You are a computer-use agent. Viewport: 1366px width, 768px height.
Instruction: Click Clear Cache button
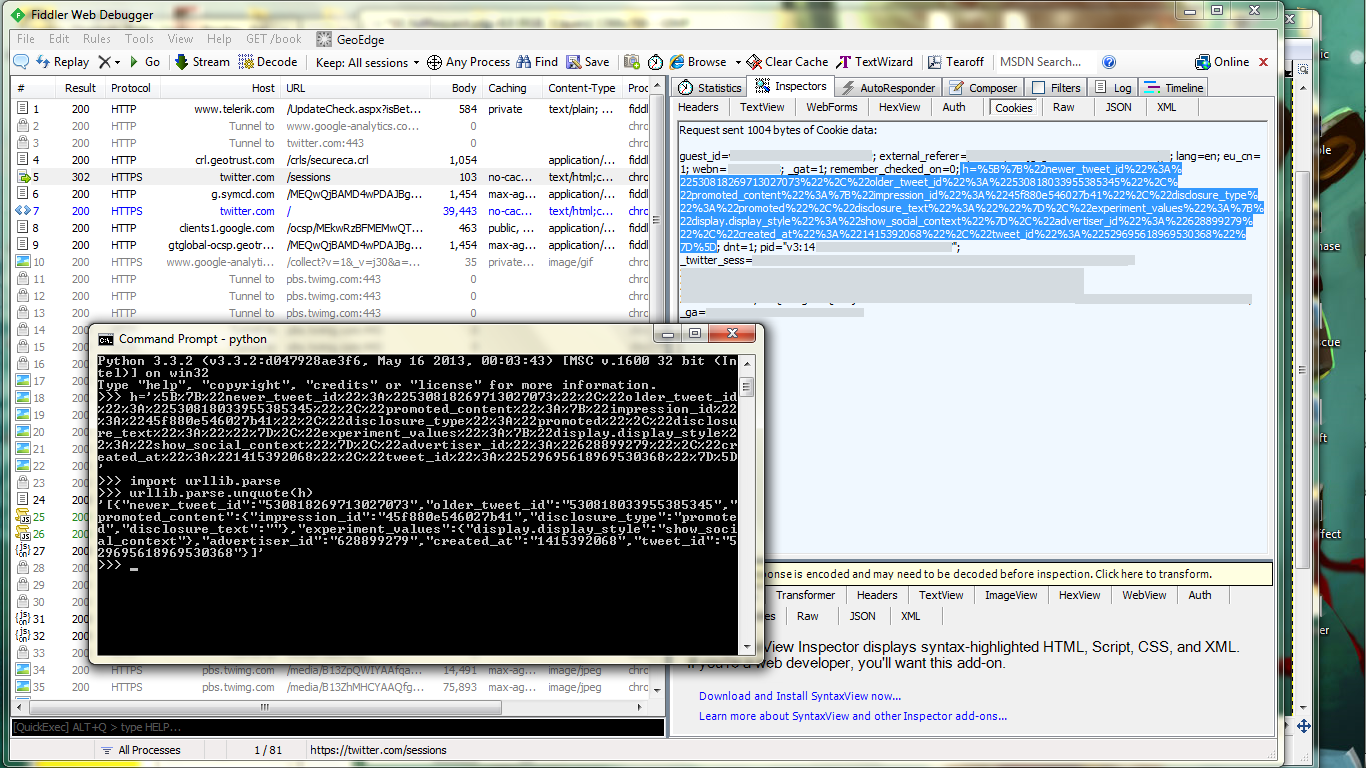789,62
